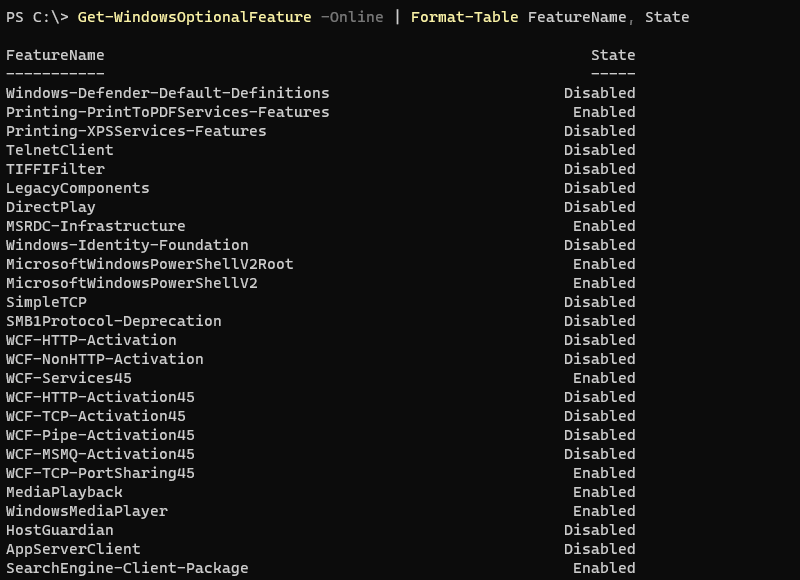Click the Printing-XPSServices-Features entry
800x580 pixels.
click(136, 131)
